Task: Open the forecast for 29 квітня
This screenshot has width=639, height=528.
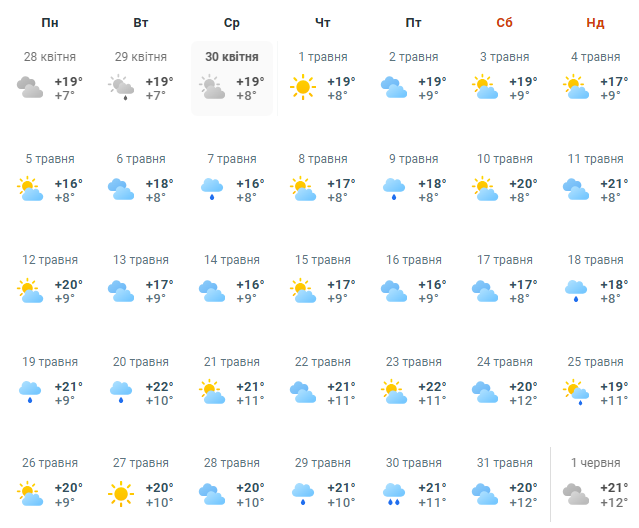Action: pyautogui.click(x=141, y=57)
